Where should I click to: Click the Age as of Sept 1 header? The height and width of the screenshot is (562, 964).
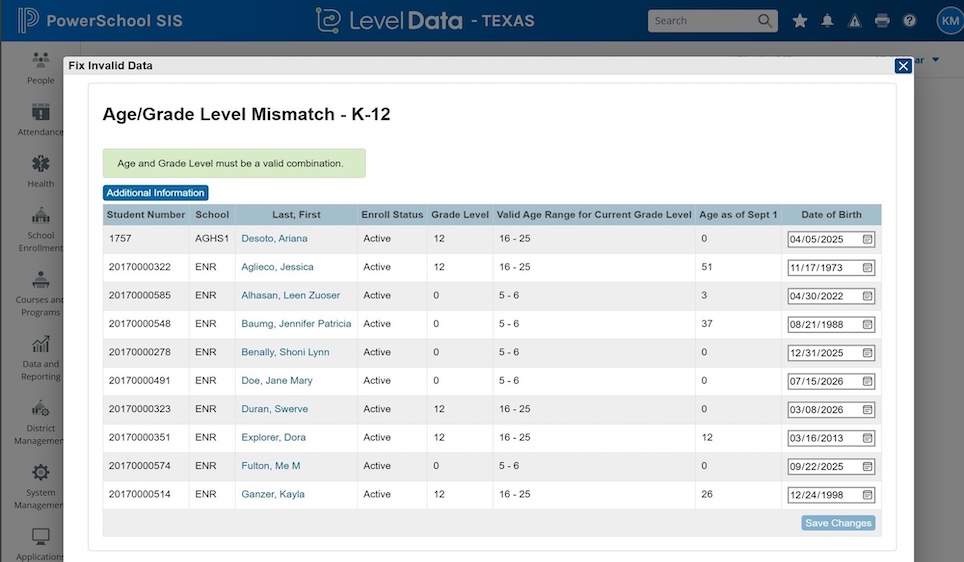[x=738, y=215]
